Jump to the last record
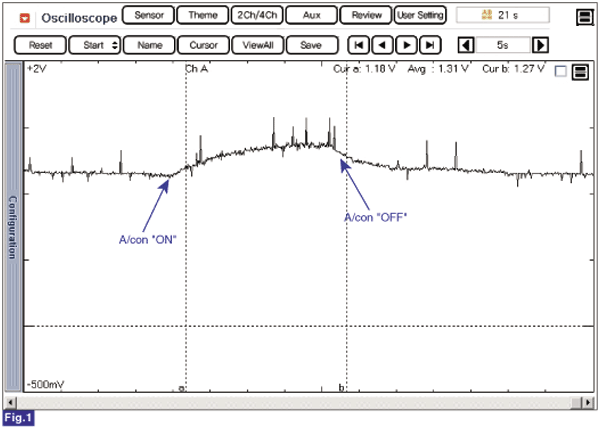This screenshot has height=427, width=600. (430, 45)
